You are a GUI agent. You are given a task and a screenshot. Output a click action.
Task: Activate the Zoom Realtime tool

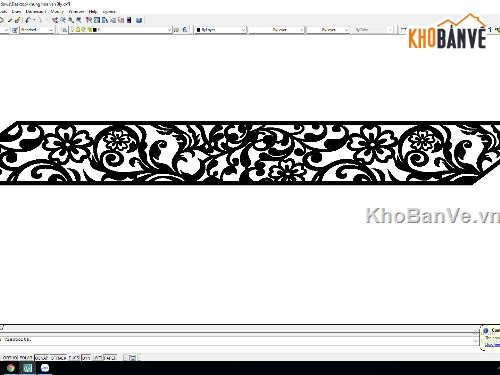(x=63, y=20)
